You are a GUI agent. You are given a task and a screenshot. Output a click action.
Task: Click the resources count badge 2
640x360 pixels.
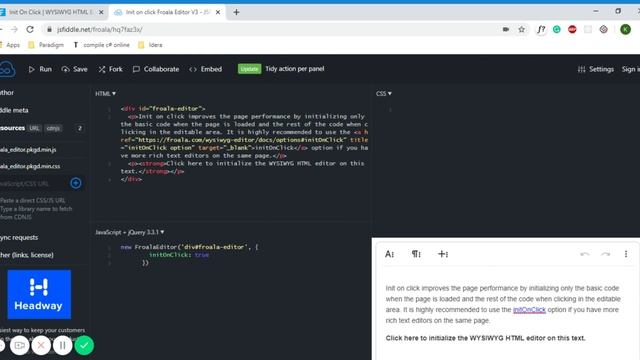pos(80,128)
